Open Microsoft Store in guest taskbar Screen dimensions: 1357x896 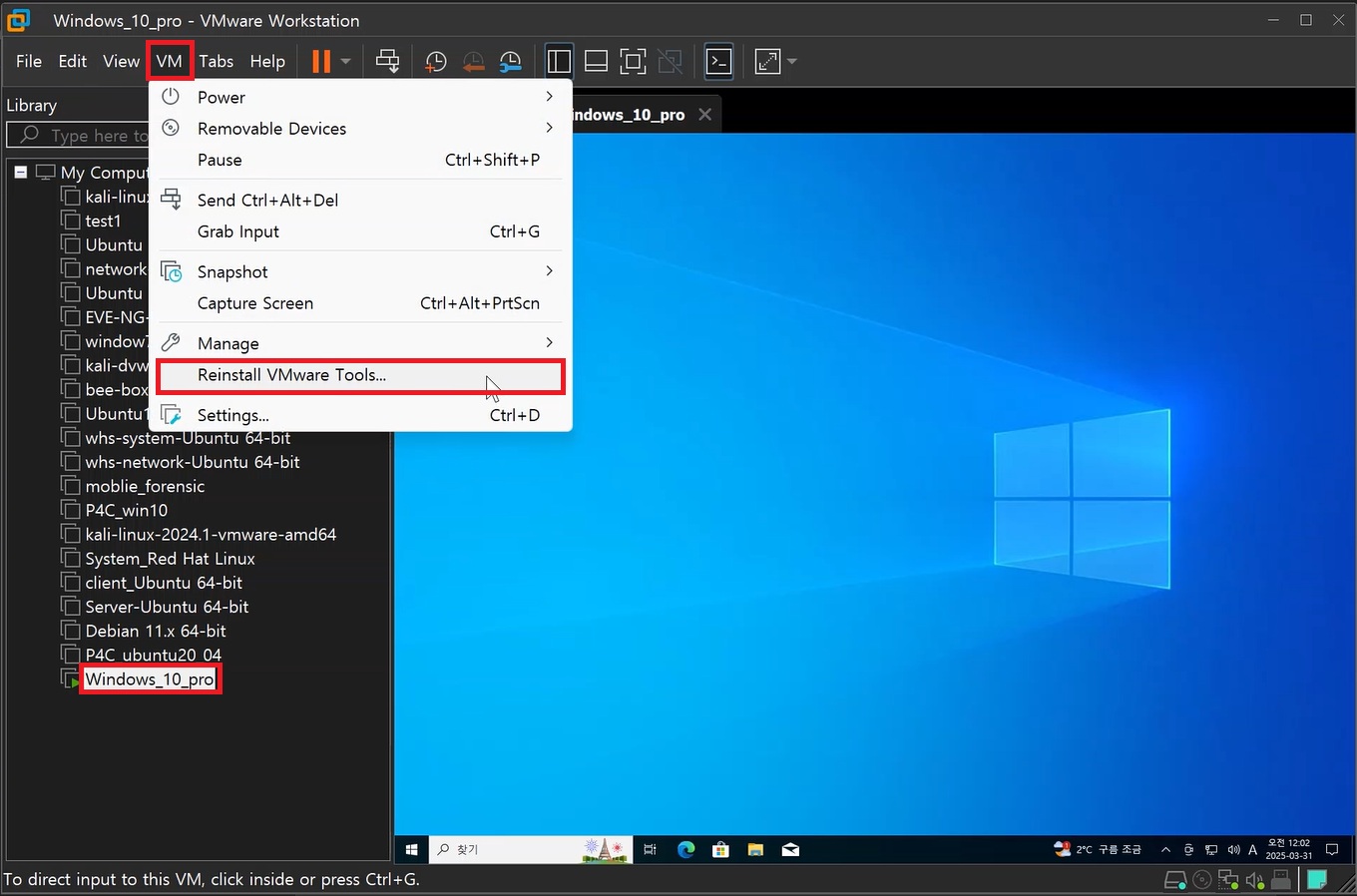[720, 850]
